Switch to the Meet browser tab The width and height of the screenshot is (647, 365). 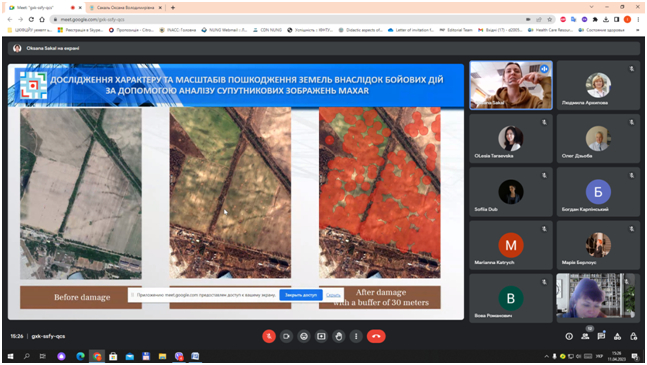(44, 7)
